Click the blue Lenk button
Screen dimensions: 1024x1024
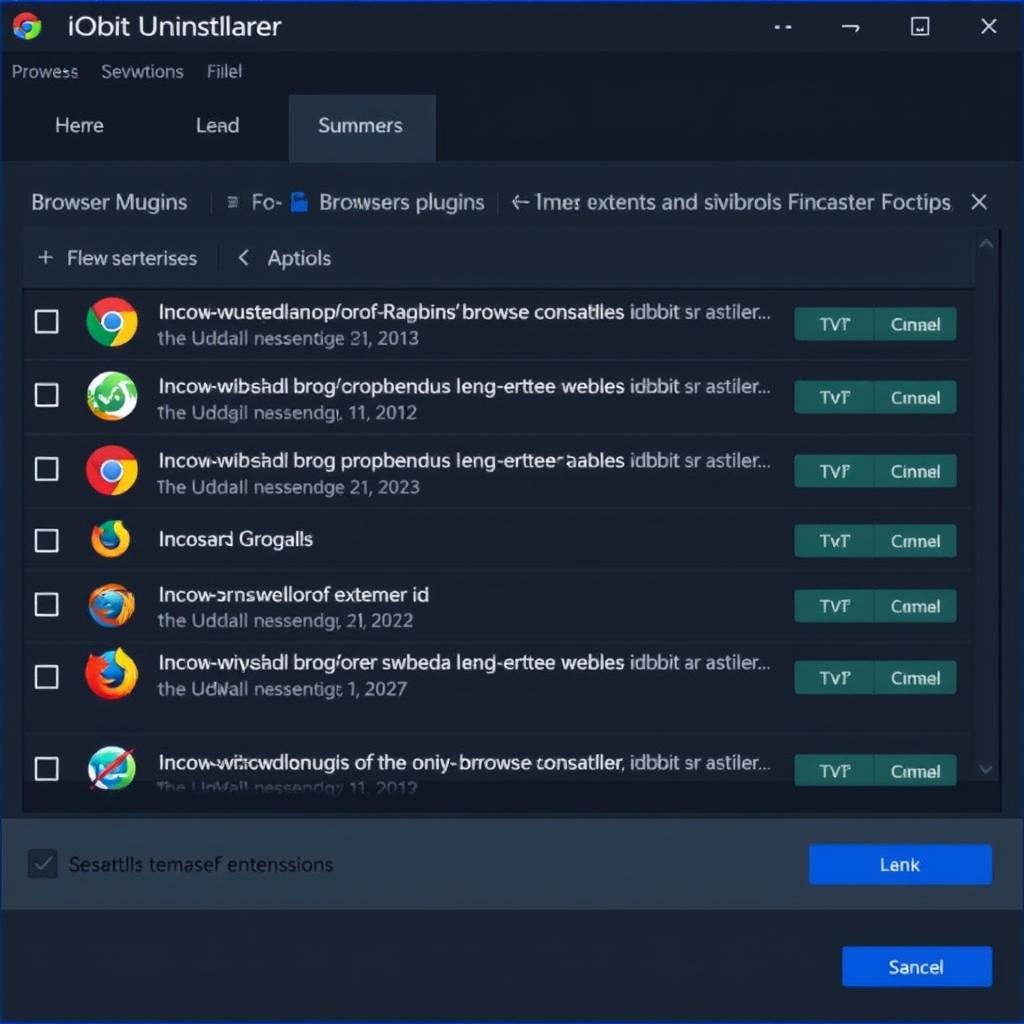[x=900, y=865]
